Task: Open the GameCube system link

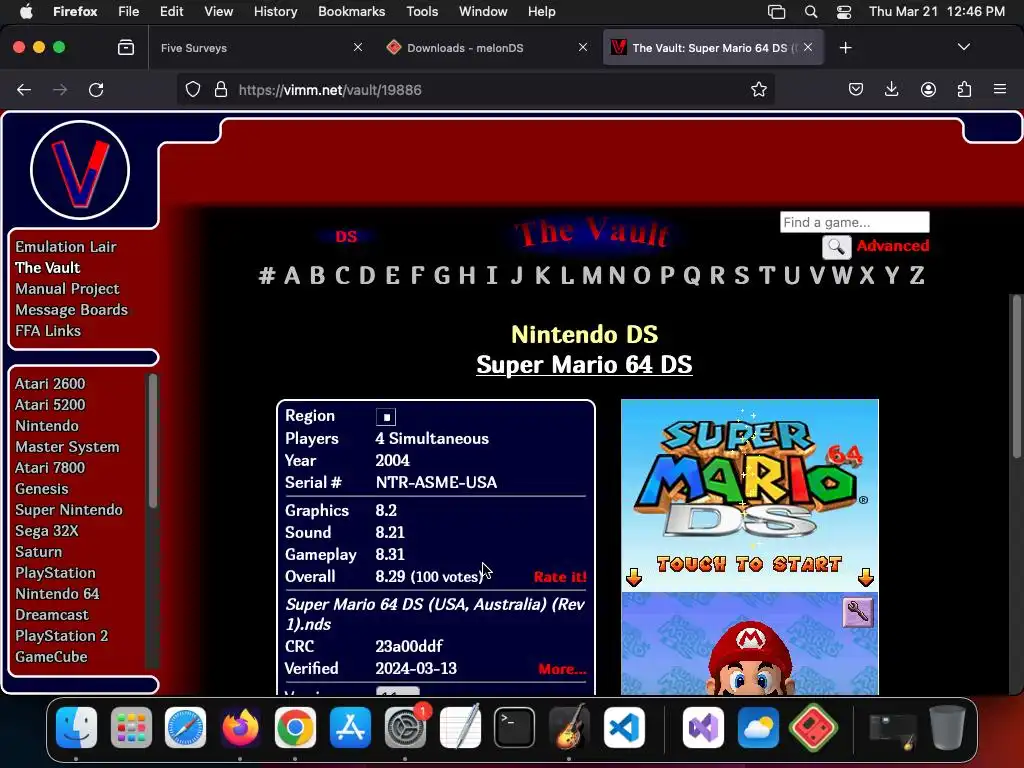Action: 51,657
